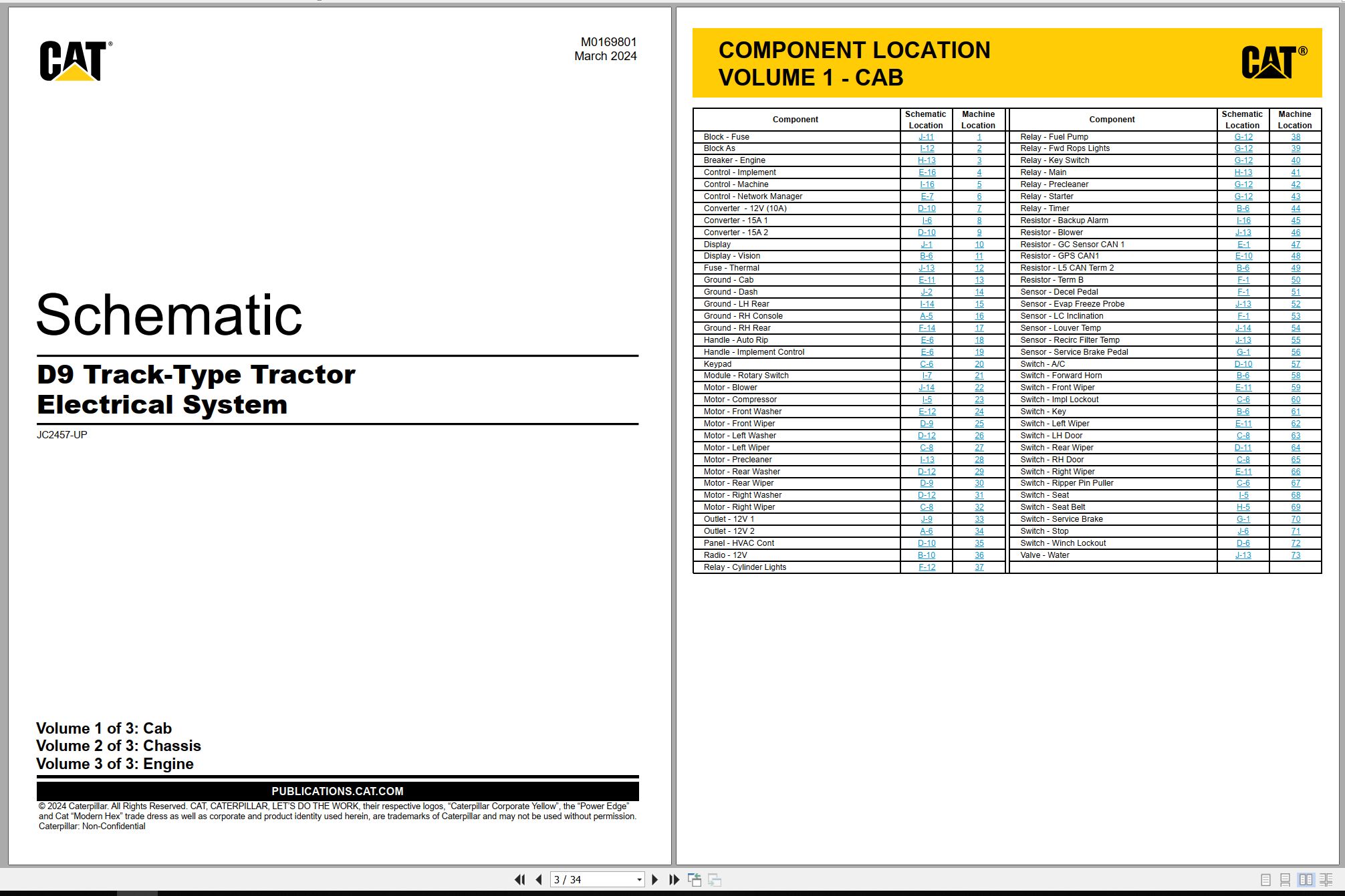Open schematic location B-10 for Radio - 12V
This screenshot has height=896, width=1345.
click(927, 555)
